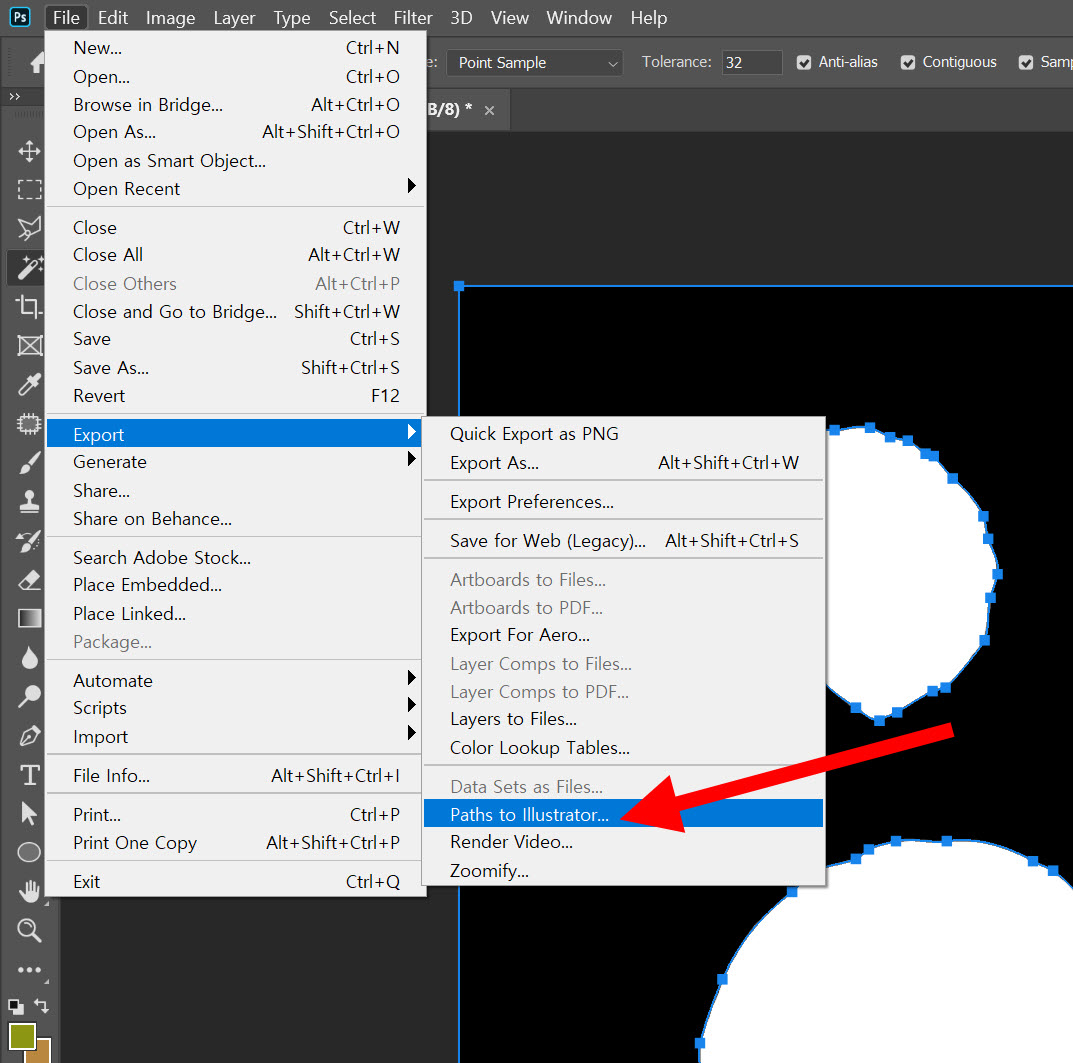Click the Photoshop Ps logo icon
Image resolution: width=1073 pixels, height=1063 pixels.
pos(20,16)
